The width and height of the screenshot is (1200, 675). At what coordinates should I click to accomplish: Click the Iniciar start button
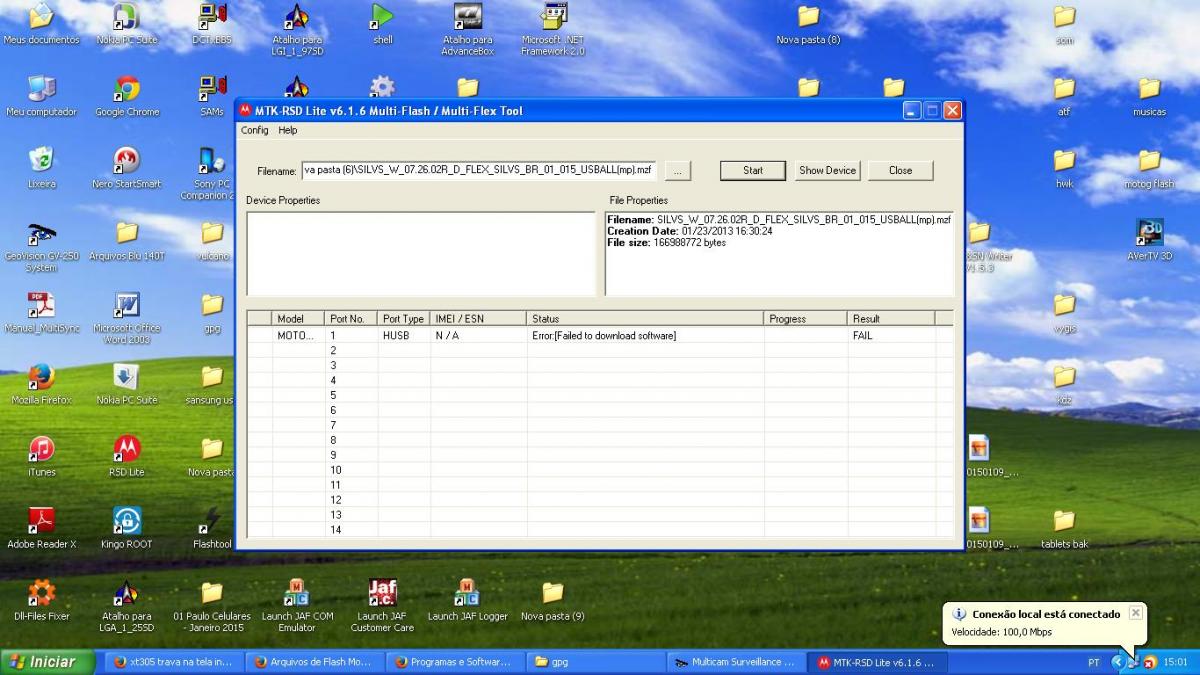pyautogui.click(x=48, y=662)
